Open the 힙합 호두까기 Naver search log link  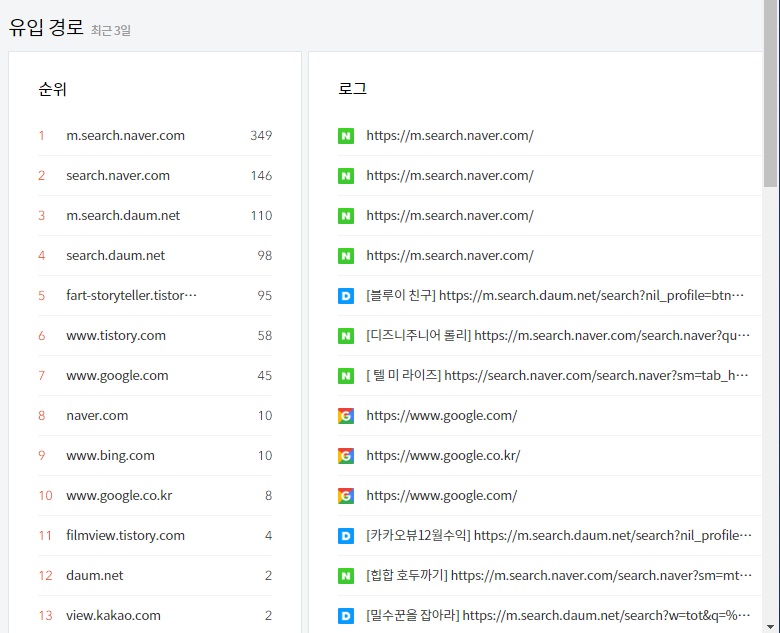559,576
